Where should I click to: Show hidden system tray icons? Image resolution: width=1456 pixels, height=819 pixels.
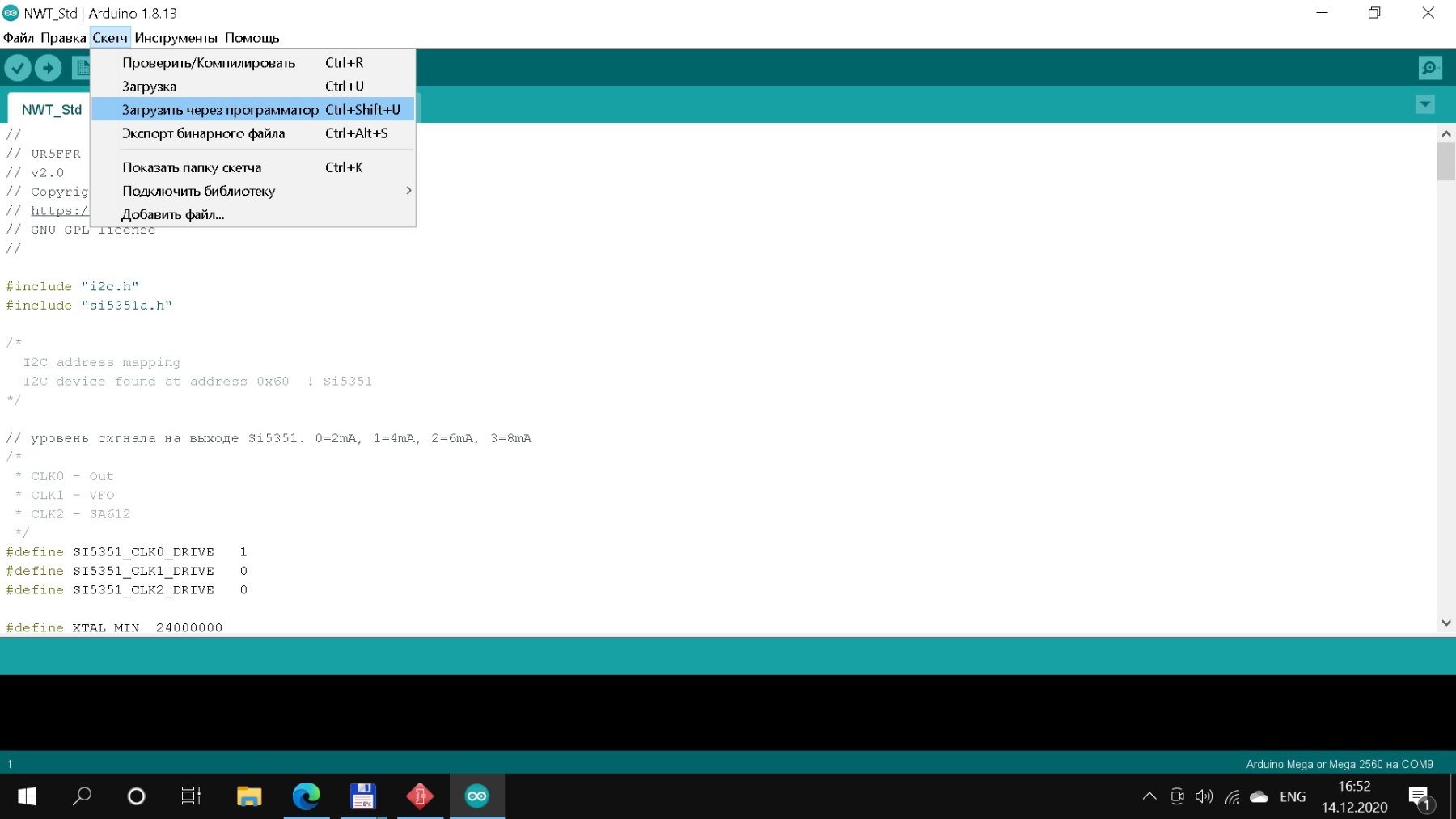coord(1149,796)
